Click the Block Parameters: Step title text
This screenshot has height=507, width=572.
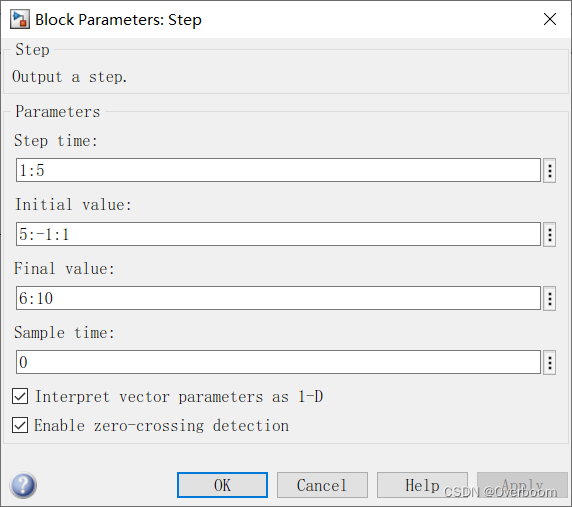pos(118,20)
